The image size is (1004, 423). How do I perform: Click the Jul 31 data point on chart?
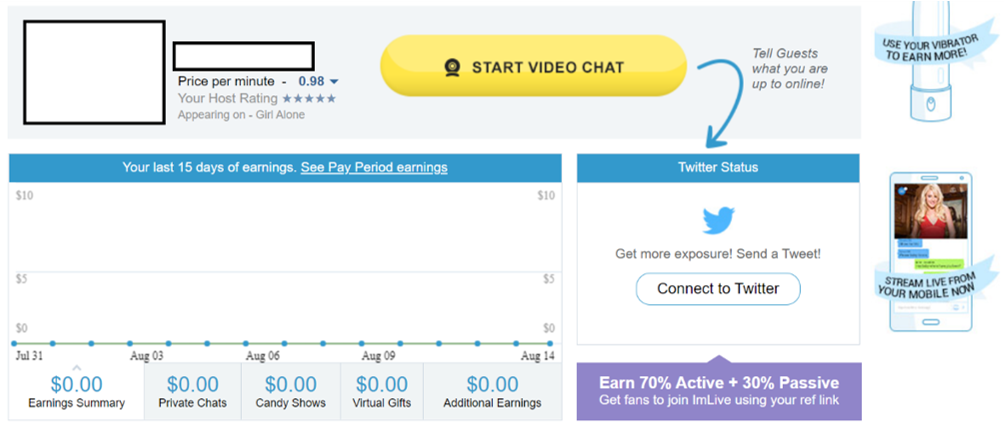[14, 344]
